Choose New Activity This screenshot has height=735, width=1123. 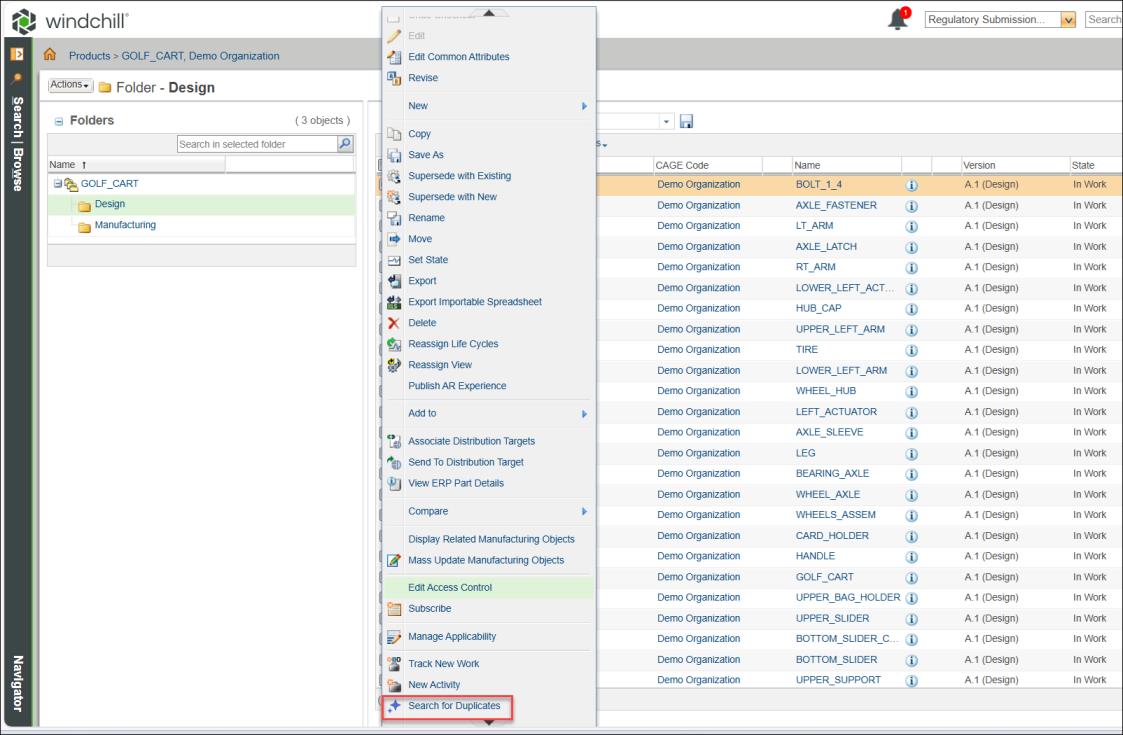[434, 685]
